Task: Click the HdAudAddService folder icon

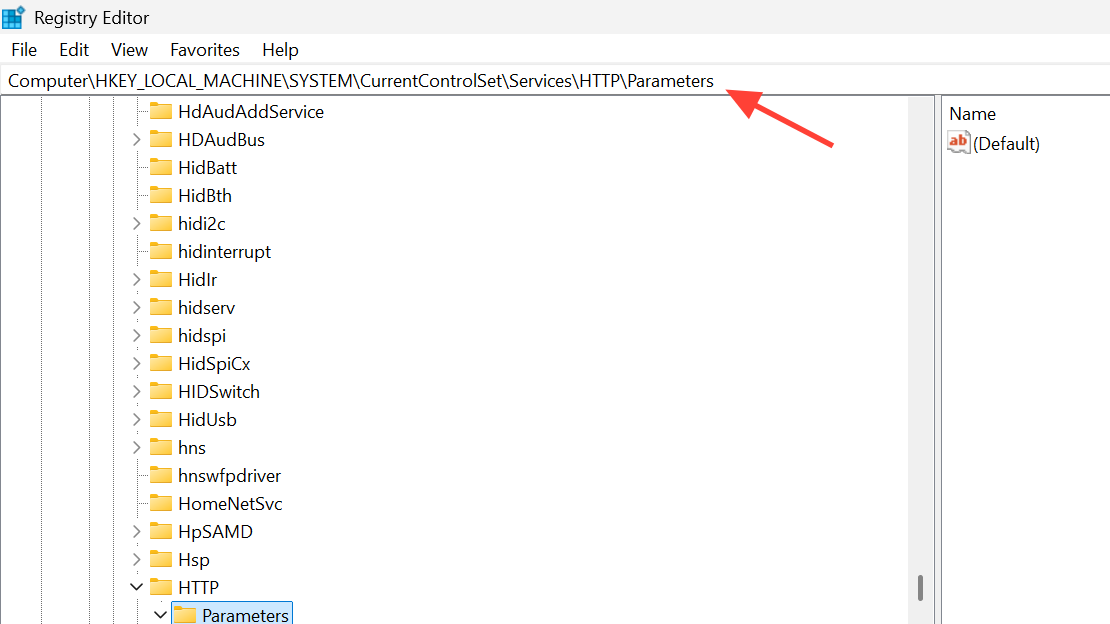Action: (161, 111)
